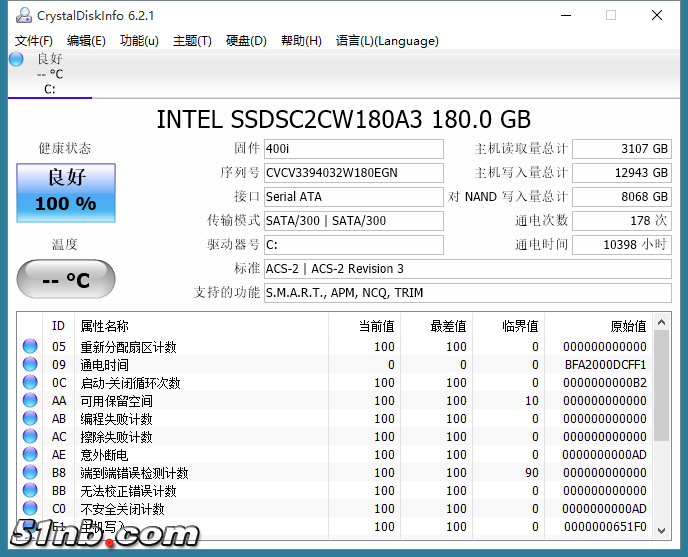Click the NAND writes value 8068 GB
The width and height of the screenshot is (688, 557).
(x=622, y=197)
